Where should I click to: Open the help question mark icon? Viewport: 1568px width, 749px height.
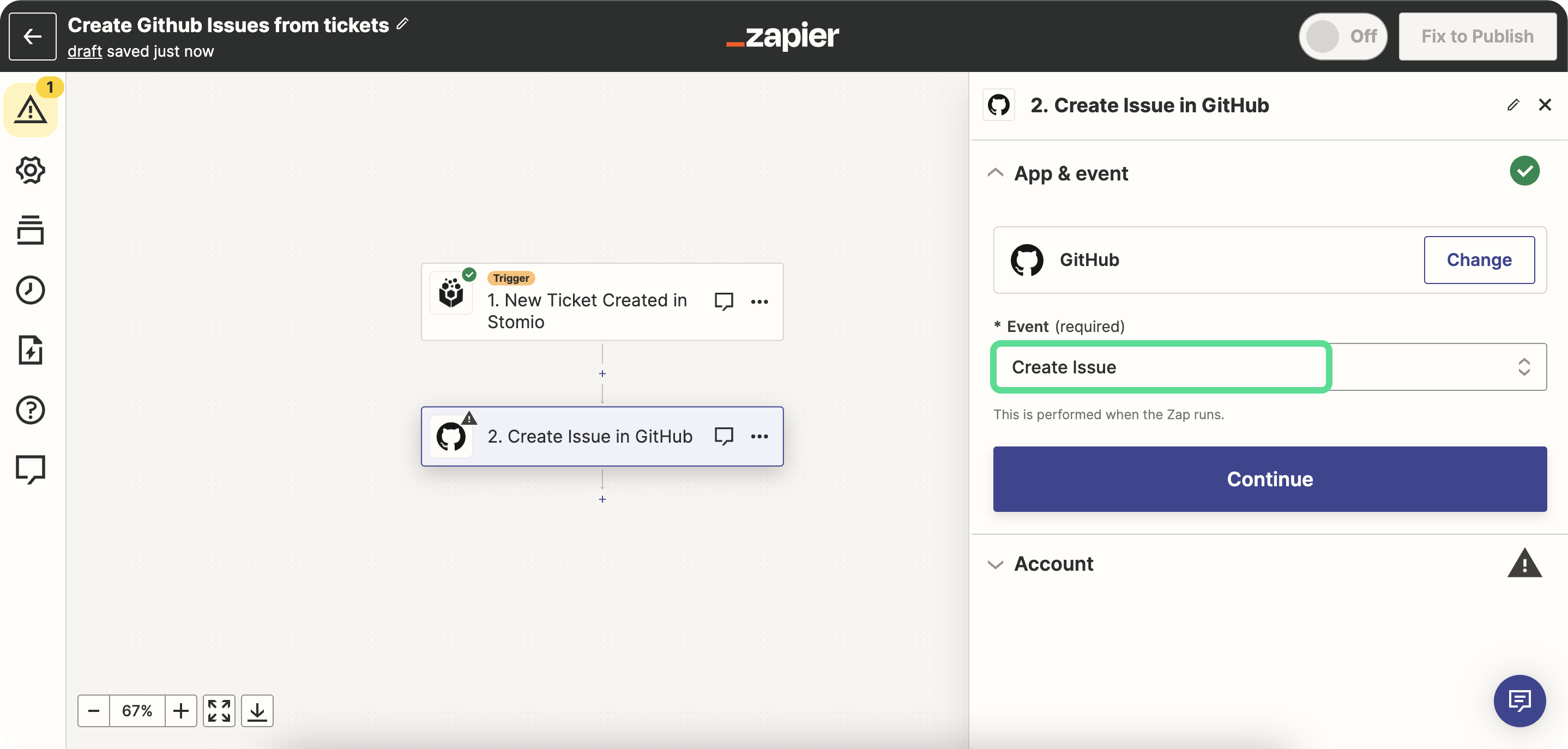pyautogui.click(x=31, y=409)
